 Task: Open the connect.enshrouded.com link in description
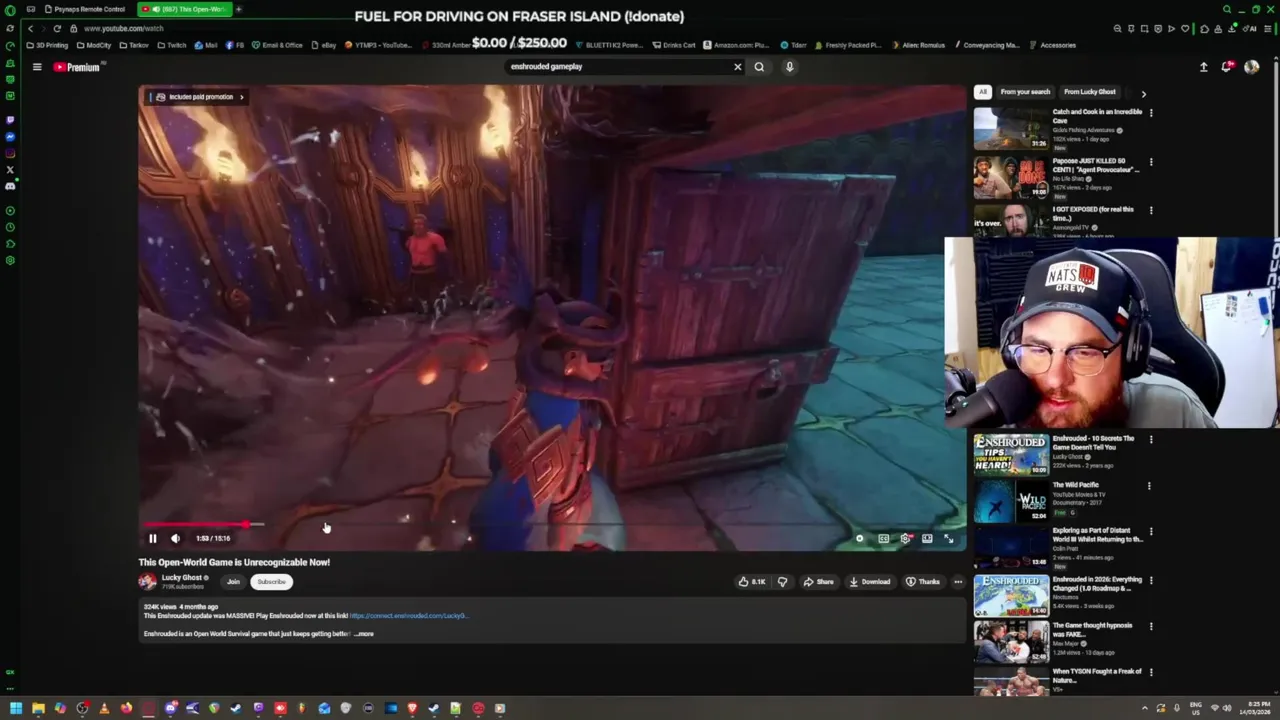coord(408,616)
